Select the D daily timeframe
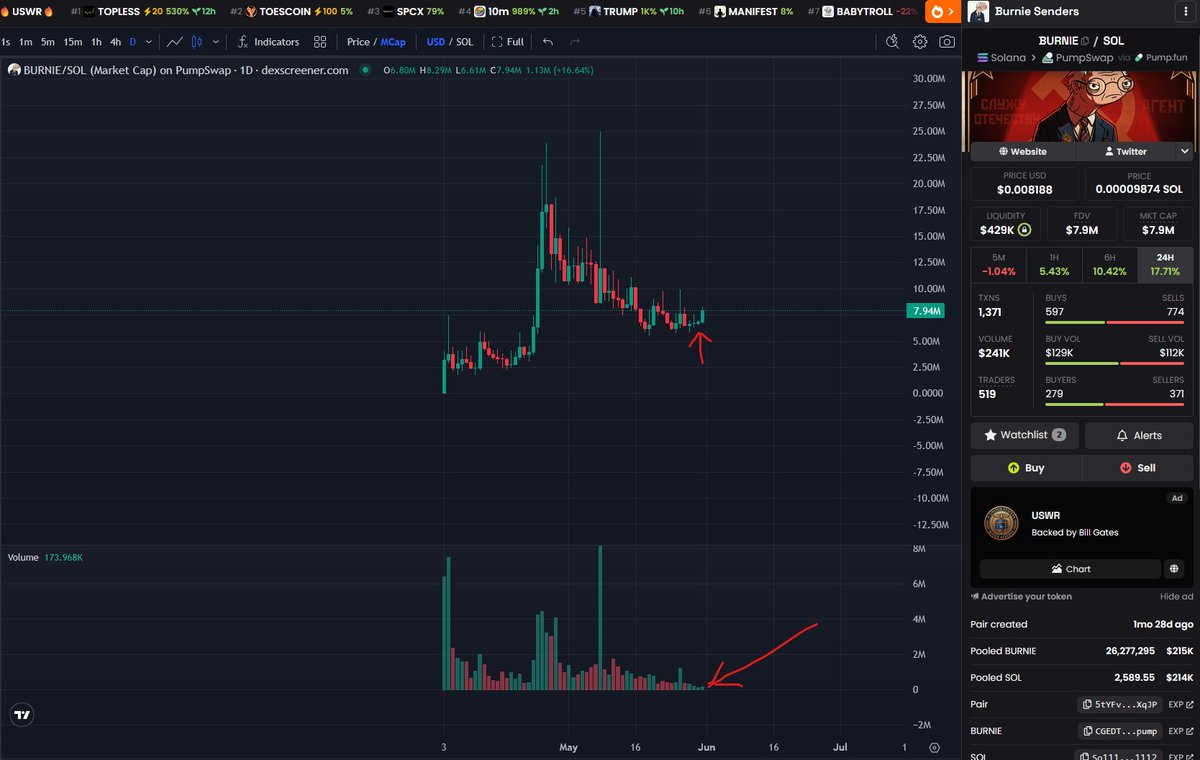 [133, 42]
